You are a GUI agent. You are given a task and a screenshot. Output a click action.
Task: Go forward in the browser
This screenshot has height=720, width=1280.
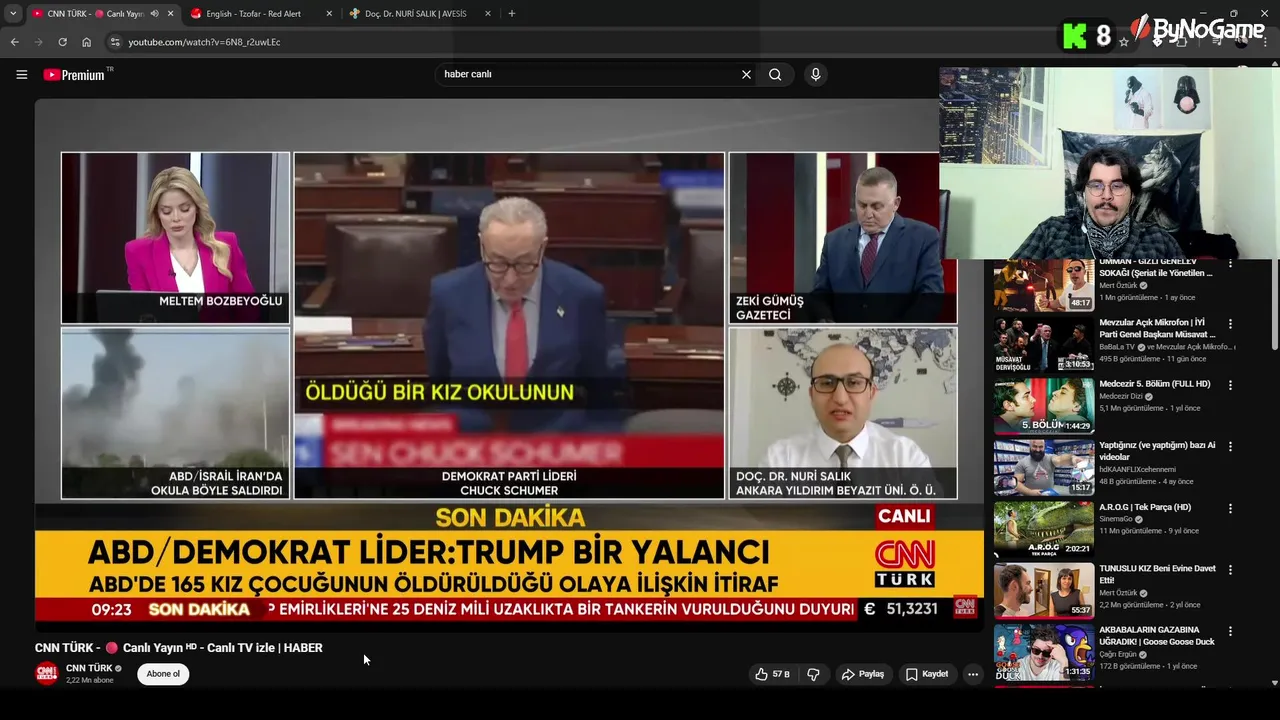point(38,42)
